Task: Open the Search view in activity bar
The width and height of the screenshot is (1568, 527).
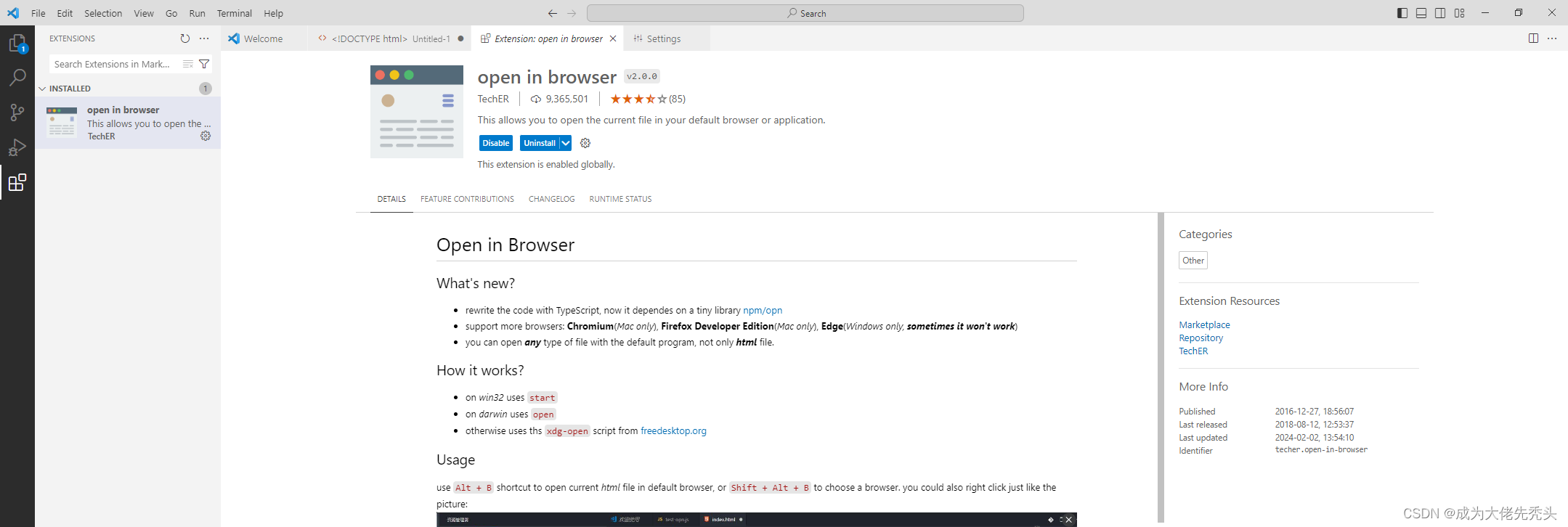Action: click(x=17, y=77)
